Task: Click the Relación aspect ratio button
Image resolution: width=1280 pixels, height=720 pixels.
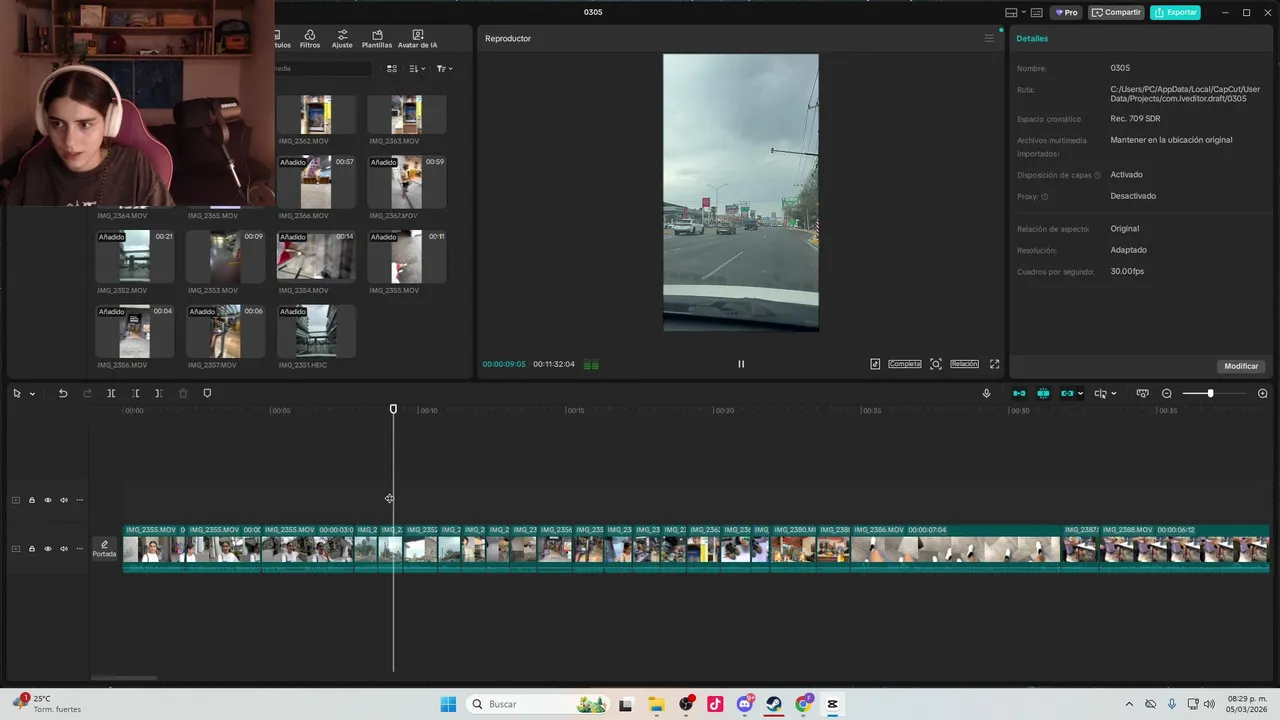Action: pos(964,364)
